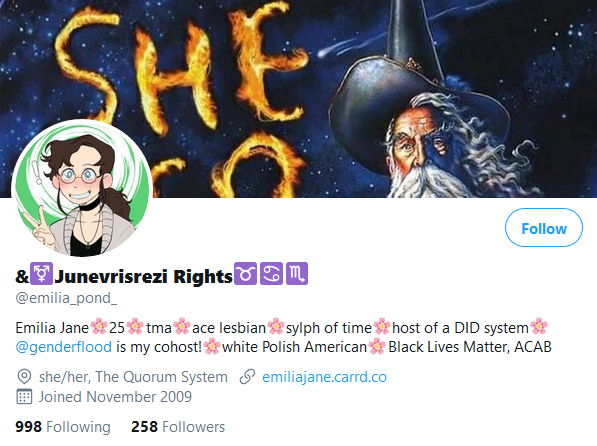This screenshot has width=597, height=446.
Task: Open the circular profile avatar picture
Action: click(x=82, y=189)
